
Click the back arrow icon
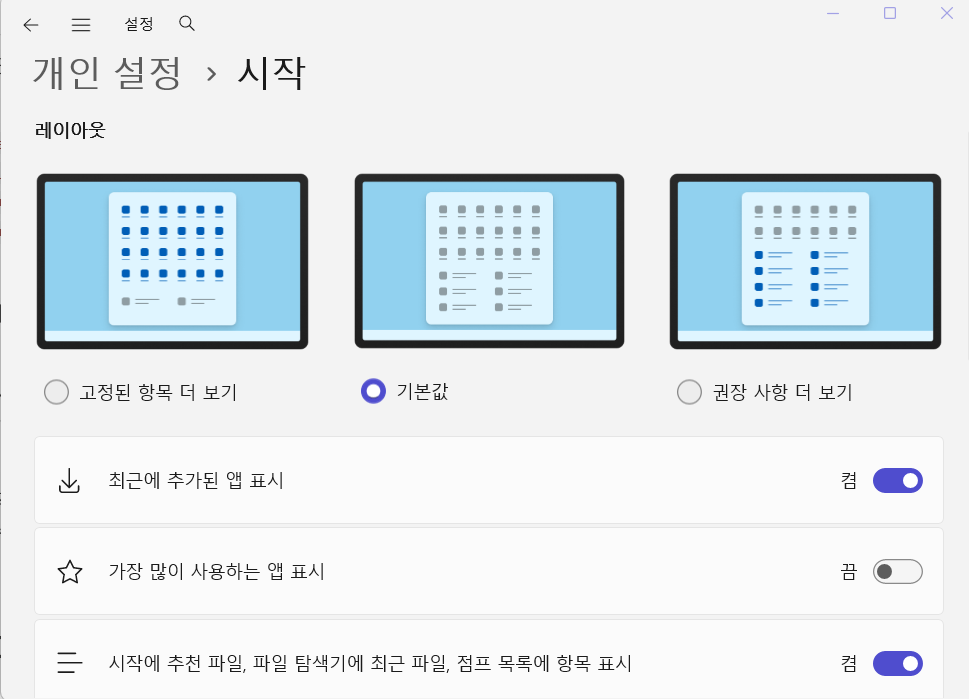(31, 25)
